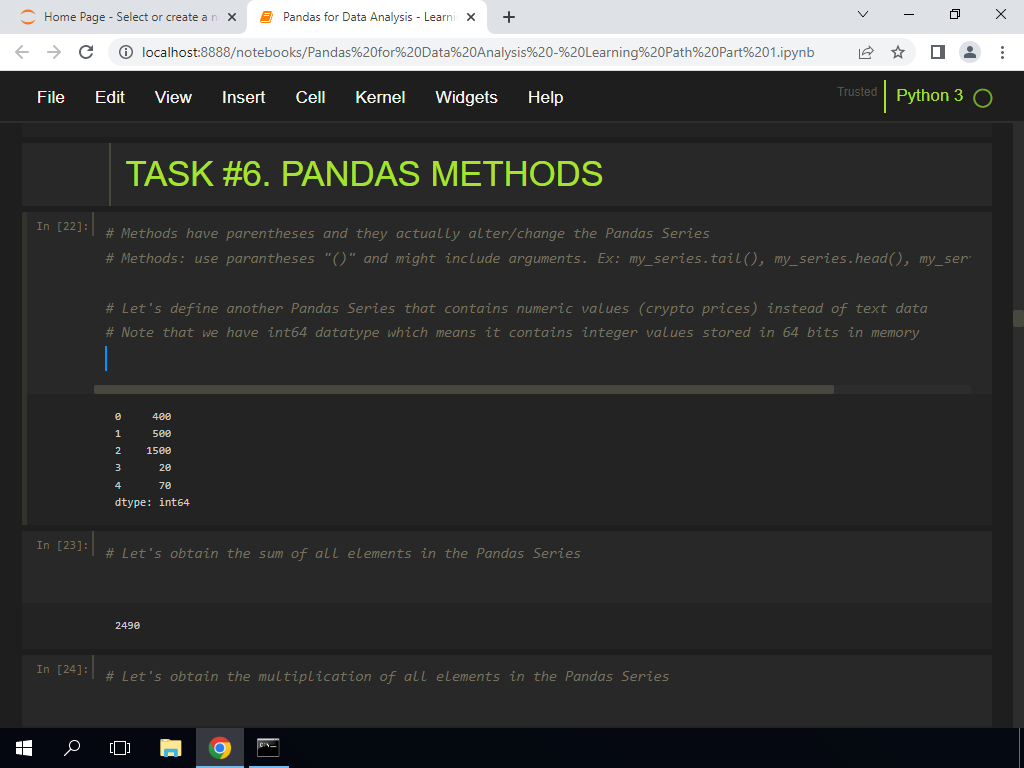This screenshot has width=1024, height=768.
Task: Open the Kernel menu
Action: coord(380,97)
